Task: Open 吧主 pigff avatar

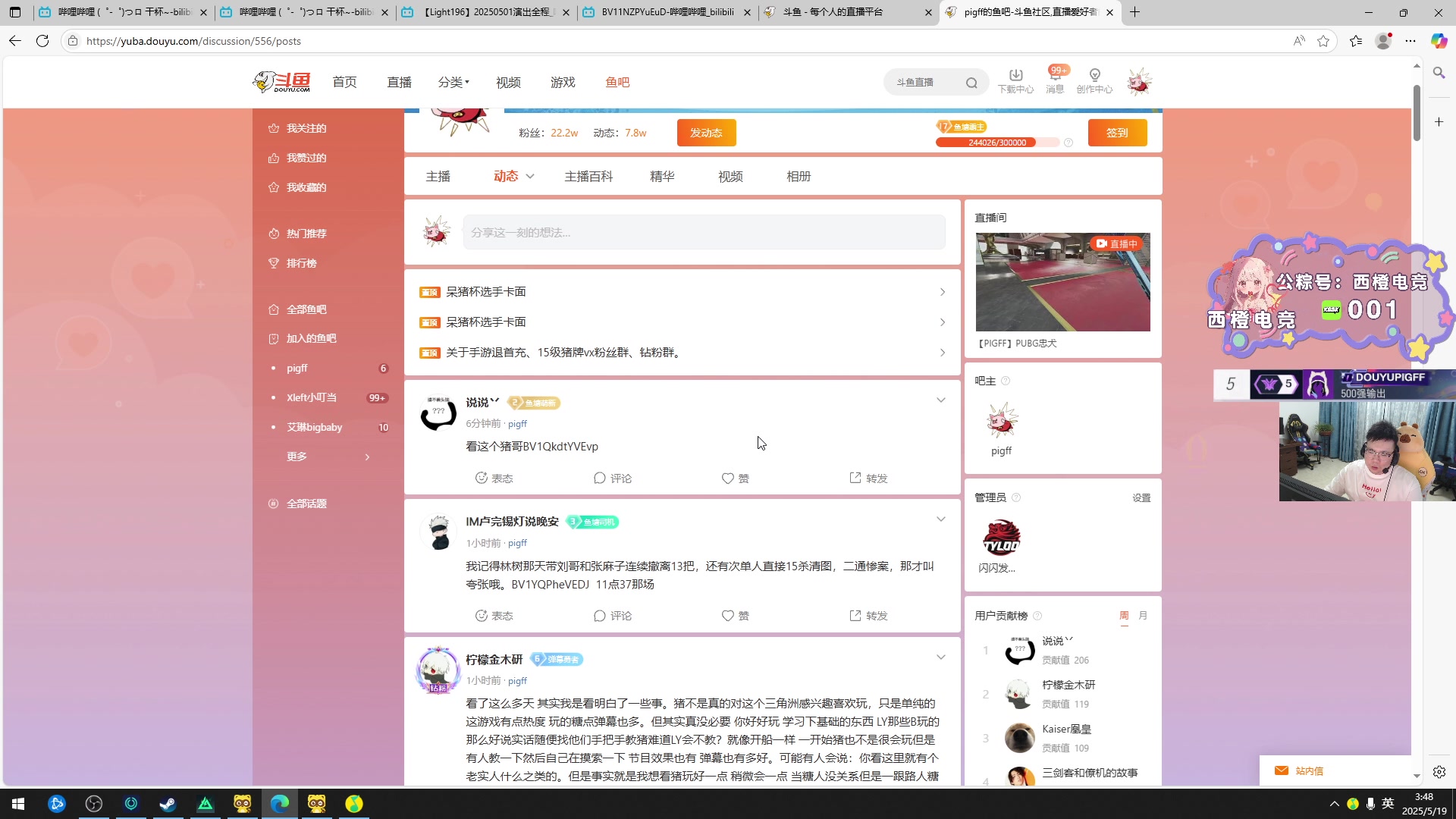Action: point(1001,420)
